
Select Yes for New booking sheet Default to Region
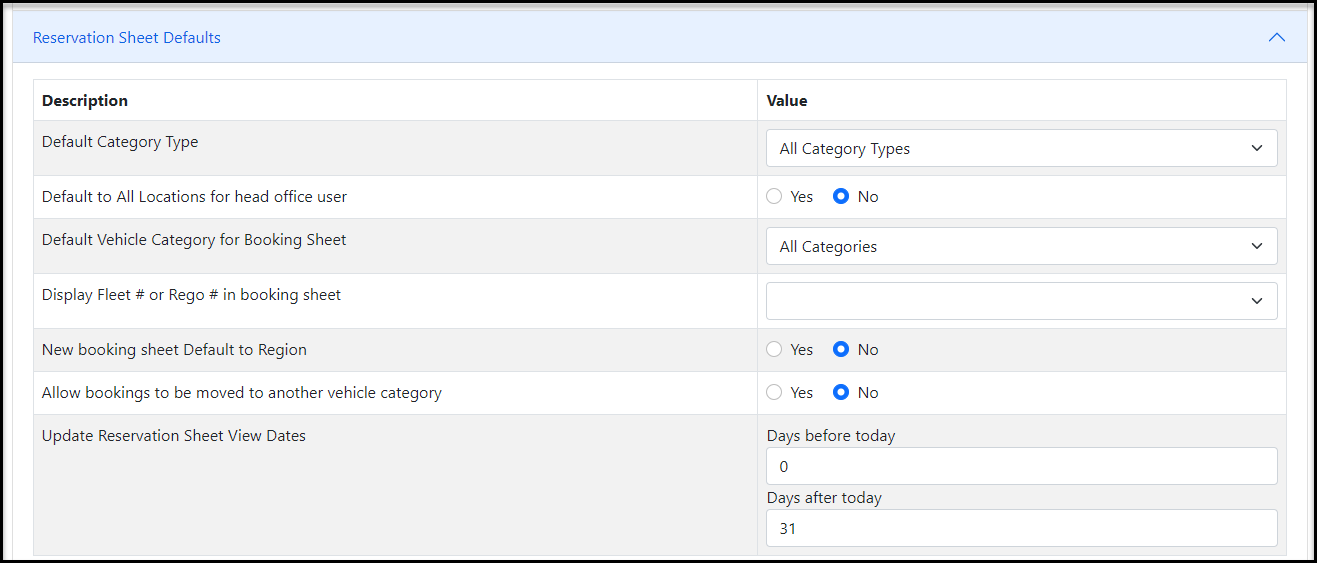(774, 350)
